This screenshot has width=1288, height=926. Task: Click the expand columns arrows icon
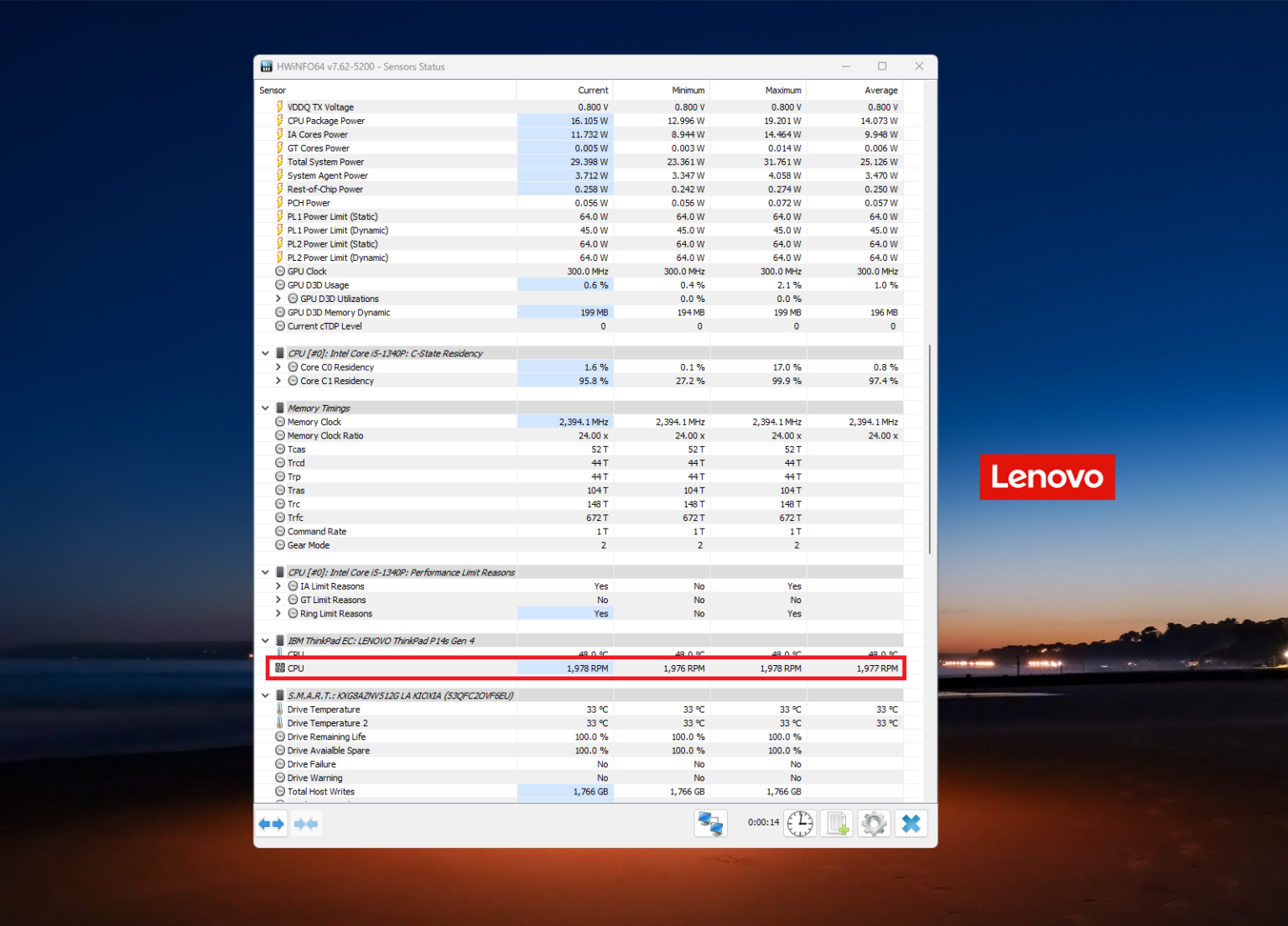pyautogui.click(x=271, y=823)
